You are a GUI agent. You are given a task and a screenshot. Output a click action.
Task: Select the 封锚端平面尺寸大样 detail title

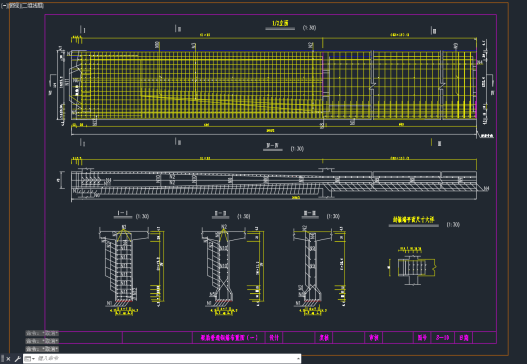pyautogui.click(x=414, y=220)
